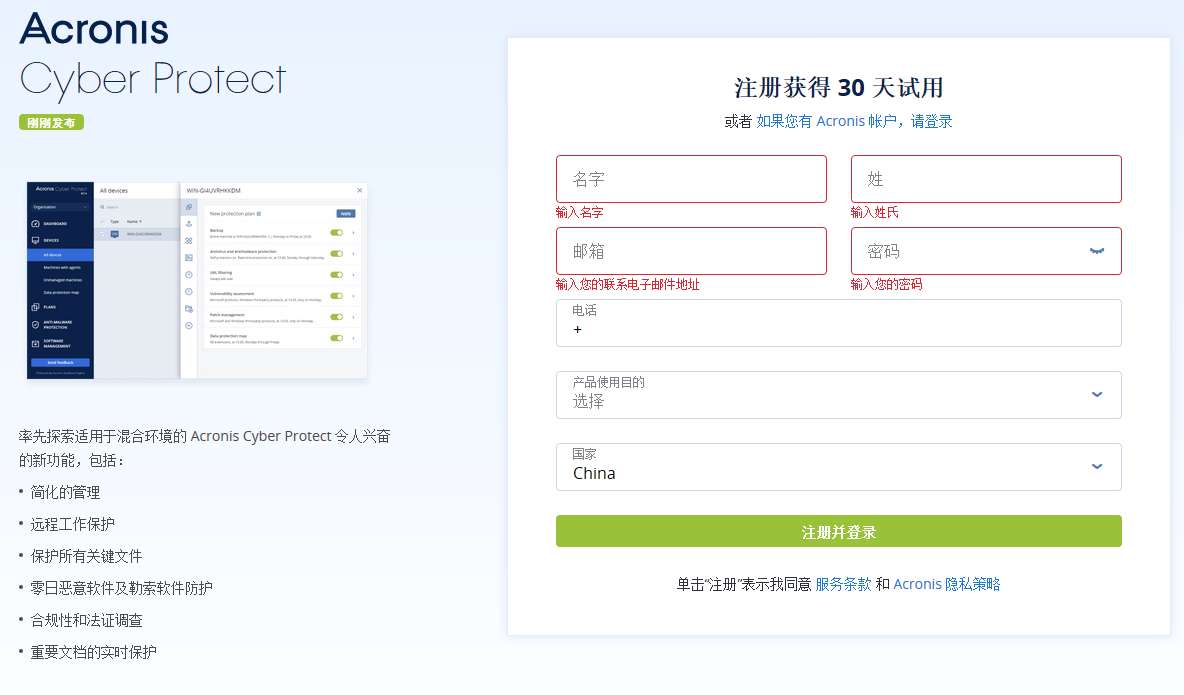Image resolution: width=1184 pixels, height=695 pixels.
Task: Select the 密码 password field
Action: [985, 251]
